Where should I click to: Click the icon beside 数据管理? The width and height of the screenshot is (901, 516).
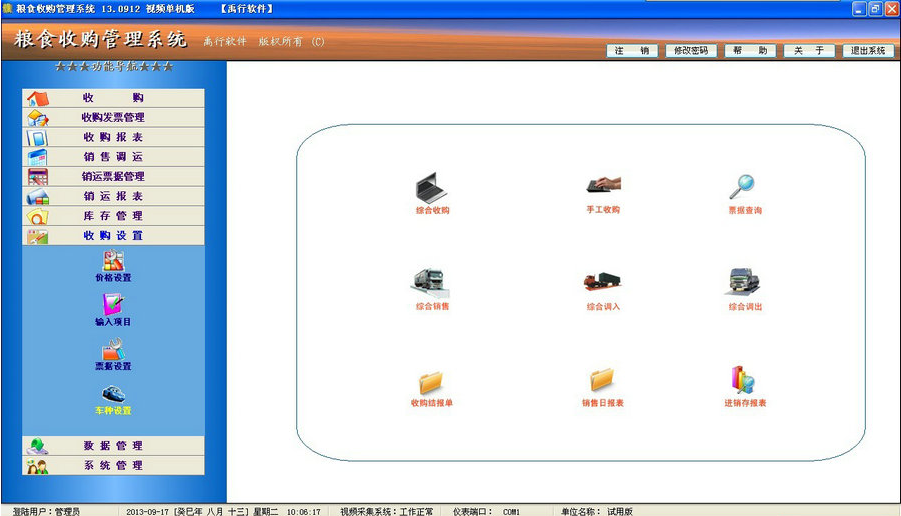tap(38, 446)
